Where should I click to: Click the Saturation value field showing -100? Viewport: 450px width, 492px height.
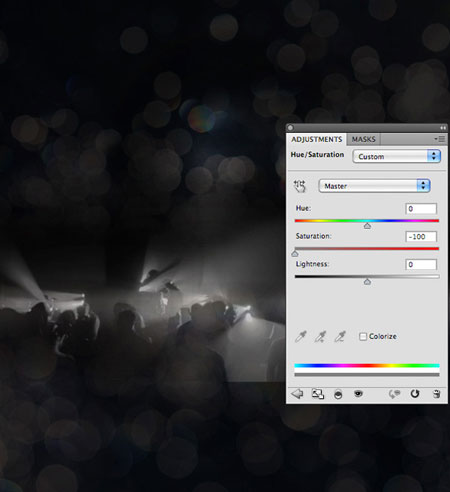point(421,237)
